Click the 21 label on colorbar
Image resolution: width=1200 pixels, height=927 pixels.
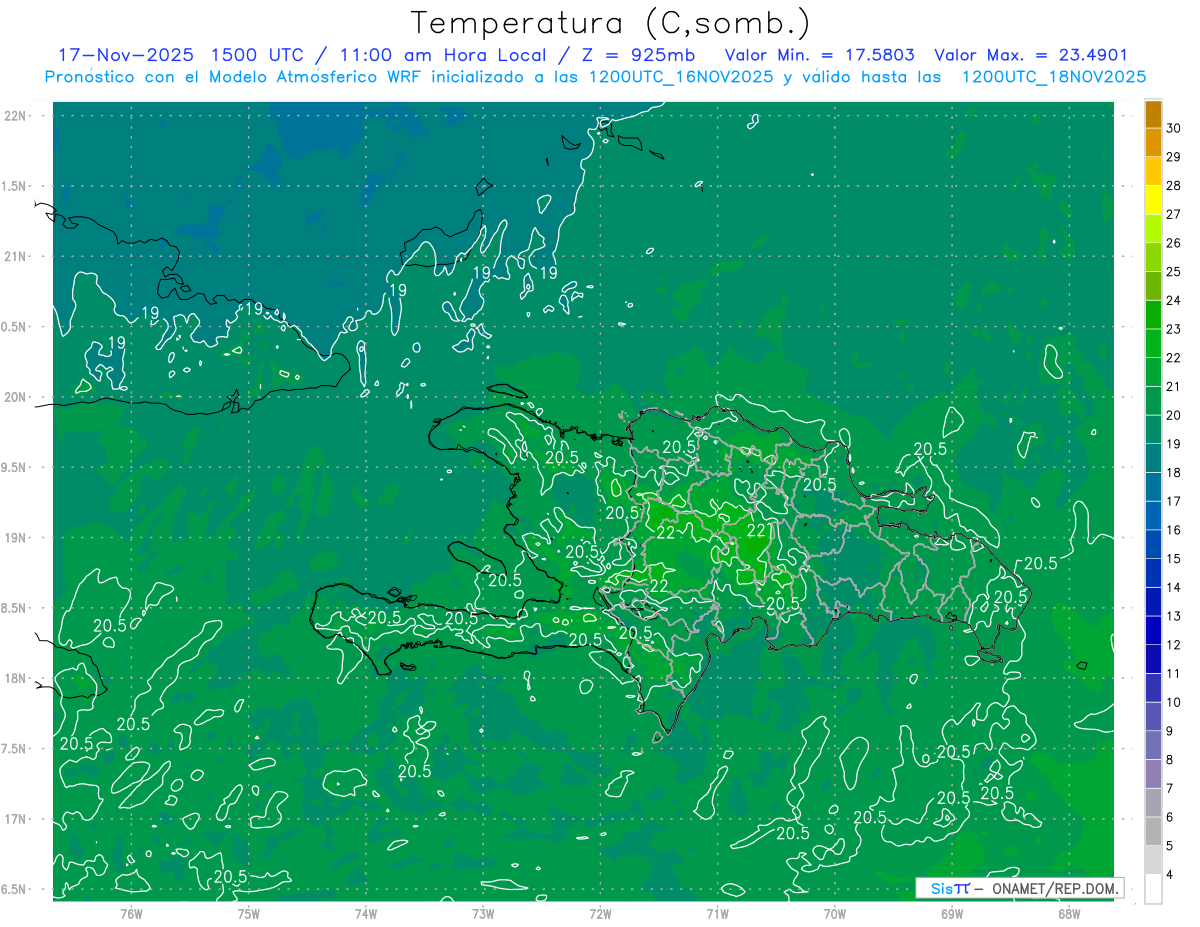tap(1174, 386)
